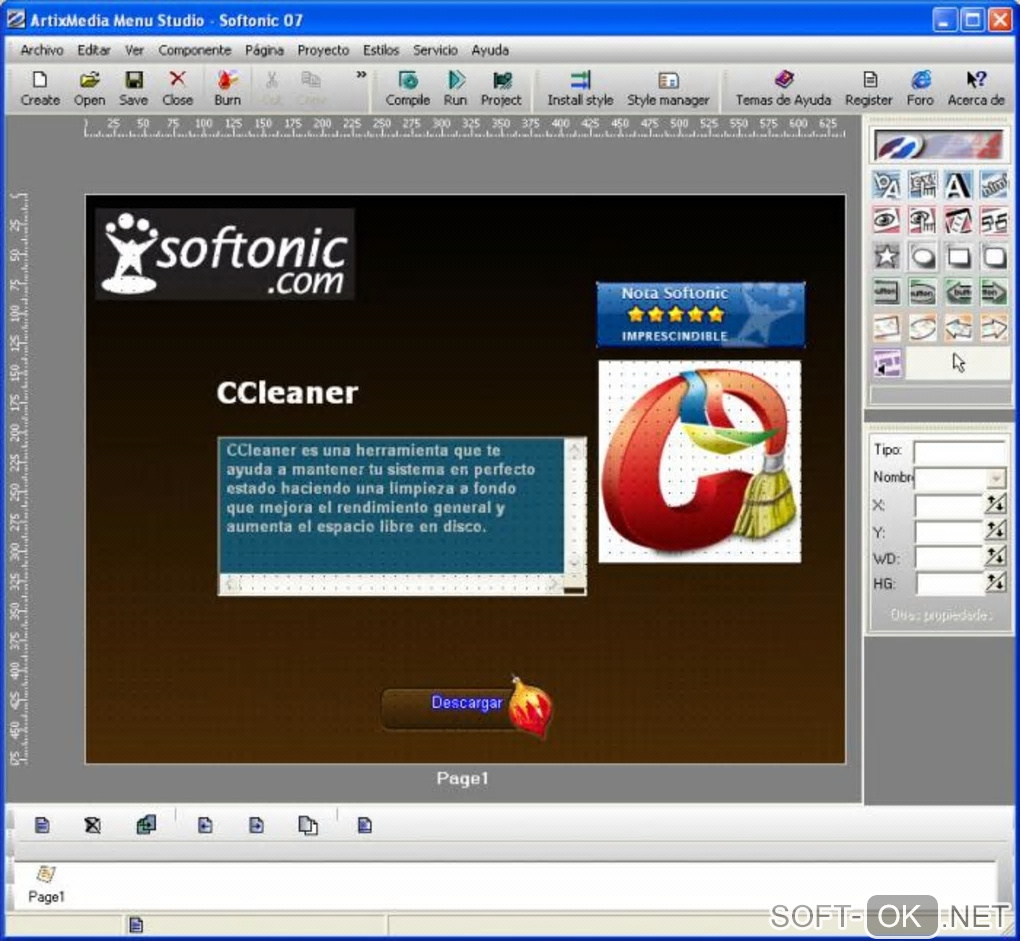Run the project with the Run icon
The height and width of the screenshot is (941, 1020).
click(455, 88)
